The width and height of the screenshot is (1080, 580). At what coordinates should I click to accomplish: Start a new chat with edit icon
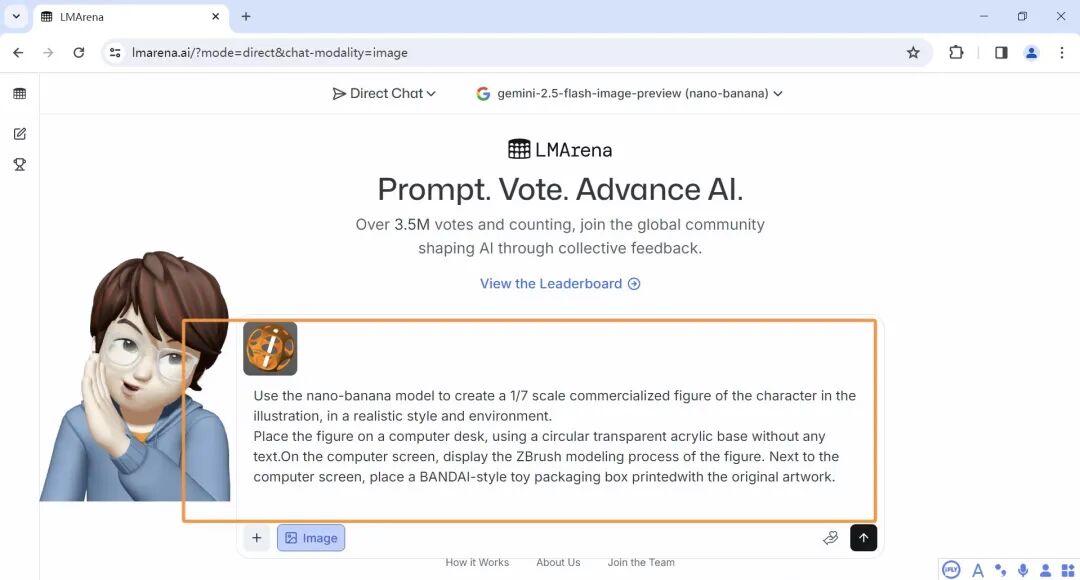20,134
